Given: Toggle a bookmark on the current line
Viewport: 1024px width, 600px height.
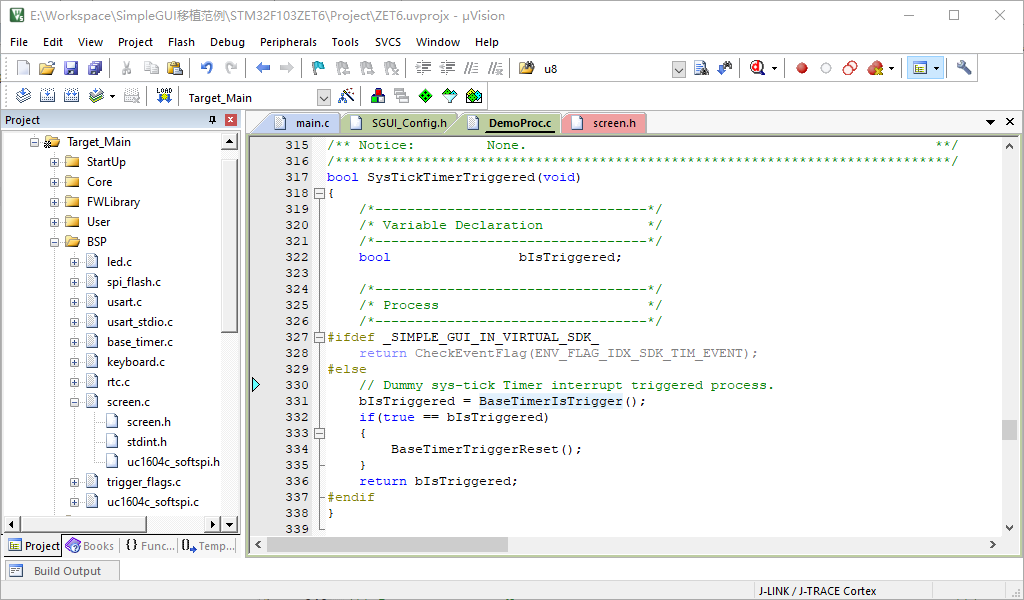Looking at the screenshot, I should pos(318,68).
